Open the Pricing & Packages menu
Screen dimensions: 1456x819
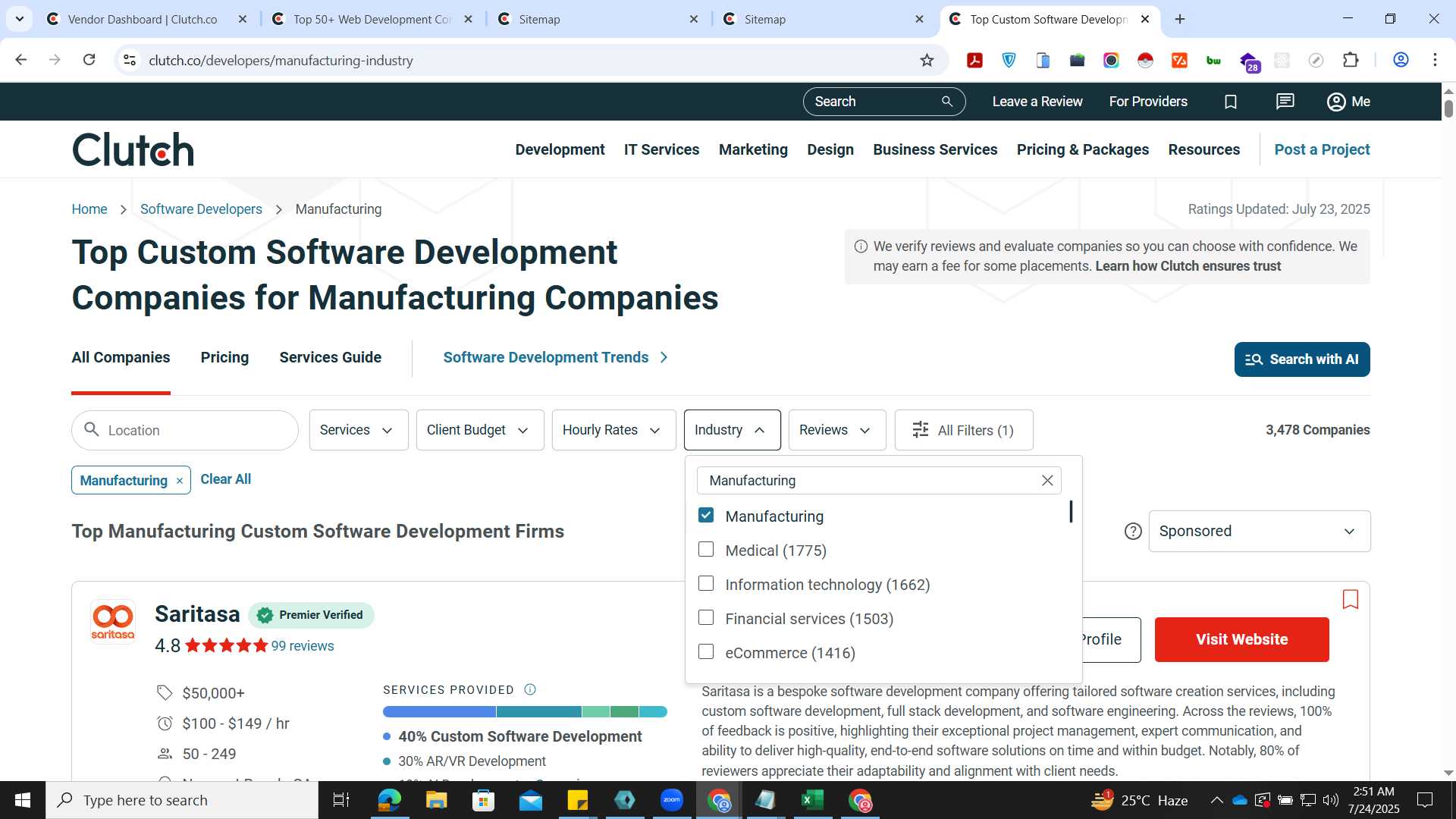click(1082, 150)
